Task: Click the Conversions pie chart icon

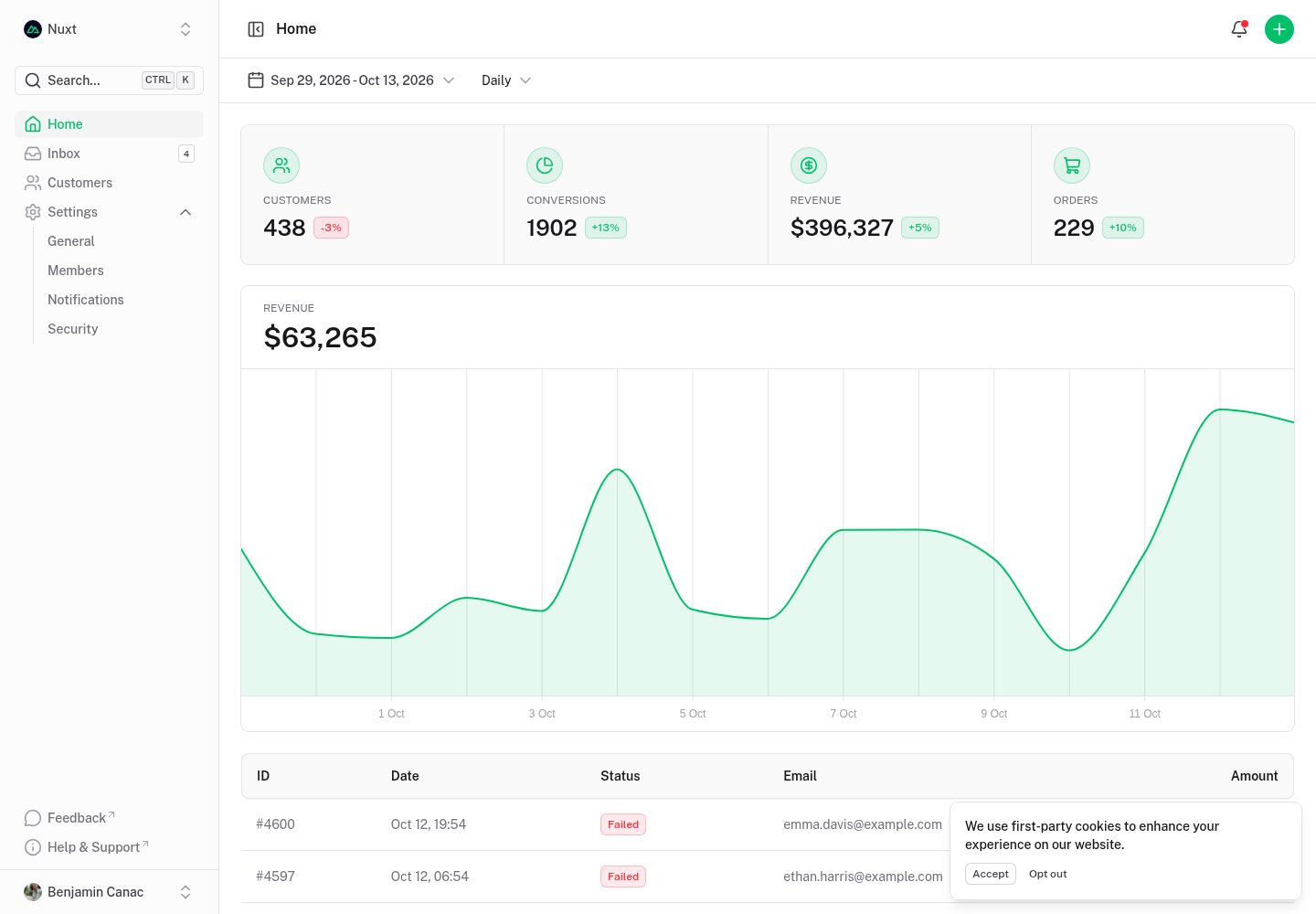Action: pos(545,165)
